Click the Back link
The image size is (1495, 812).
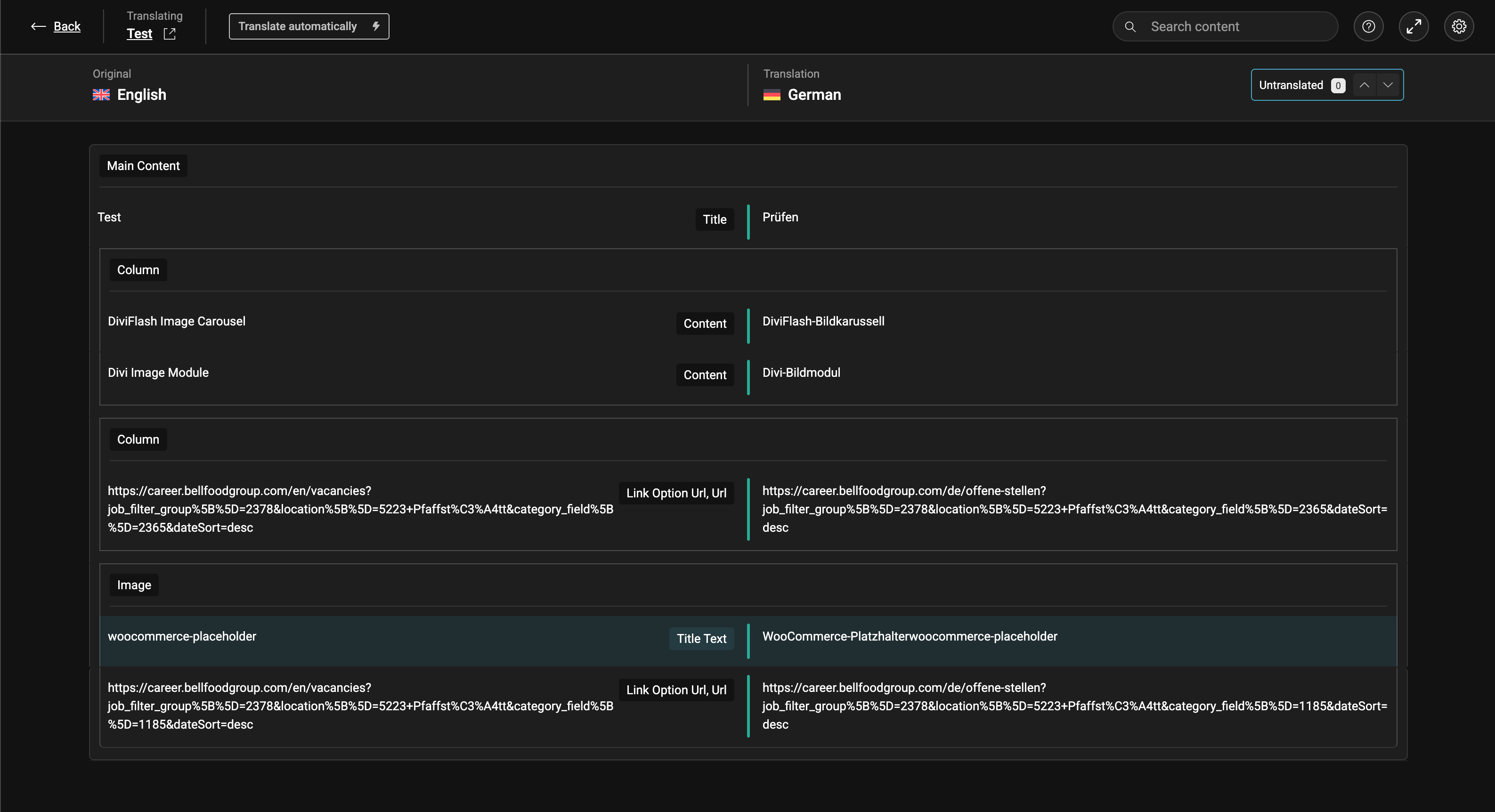pyautogui.click(x=67, y=26)
